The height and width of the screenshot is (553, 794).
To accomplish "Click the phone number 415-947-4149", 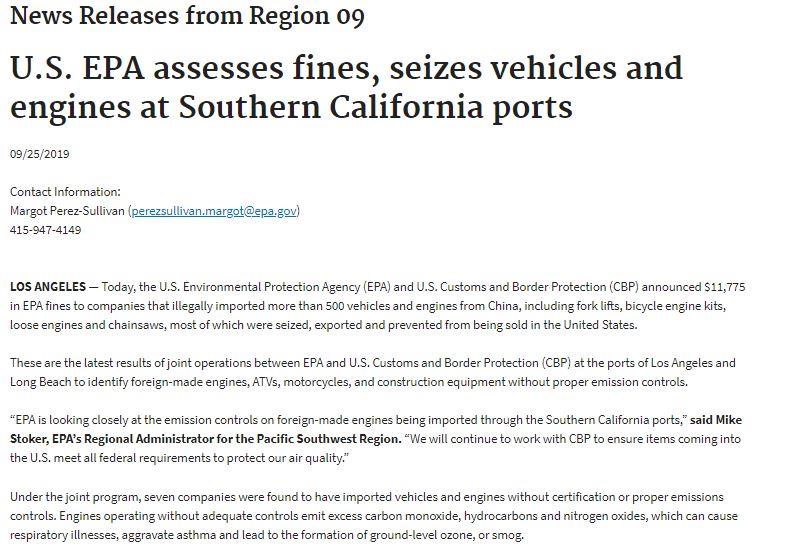I will (x=46, y=230).
